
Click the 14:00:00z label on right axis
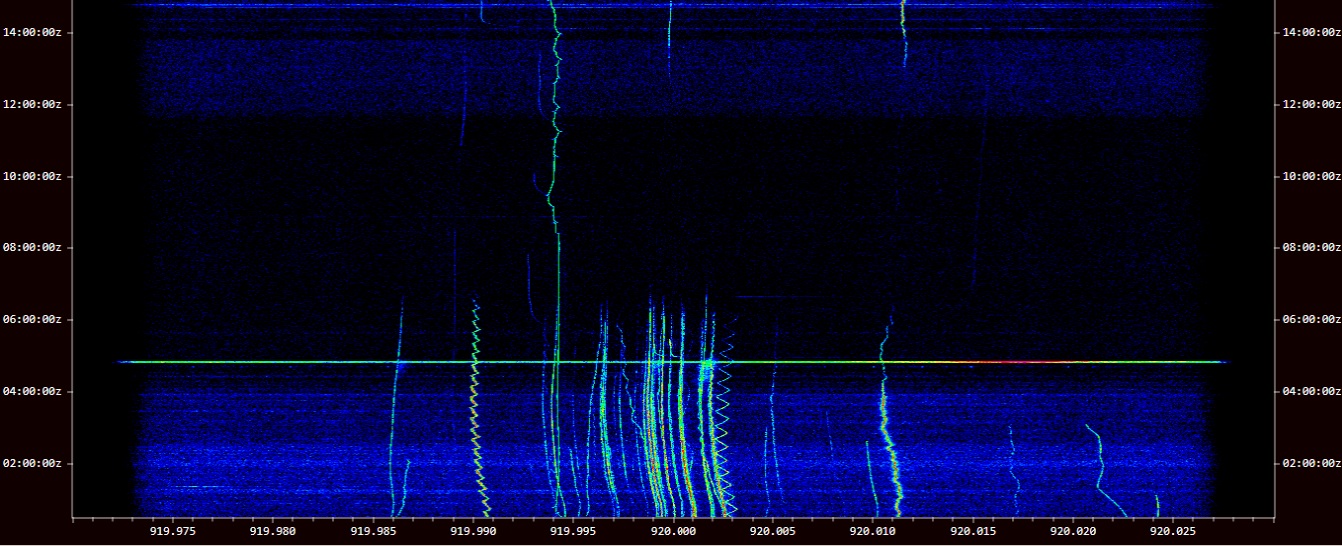(x=1312, y=32)
